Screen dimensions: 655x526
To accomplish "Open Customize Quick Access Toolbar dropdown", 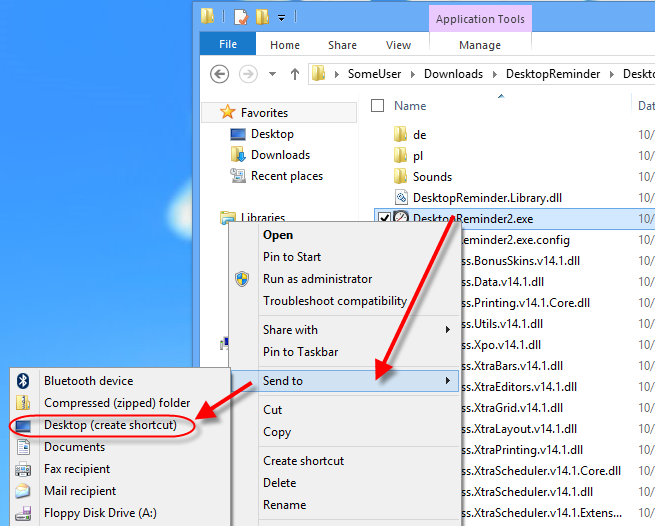I will click(x=282, y=18).
